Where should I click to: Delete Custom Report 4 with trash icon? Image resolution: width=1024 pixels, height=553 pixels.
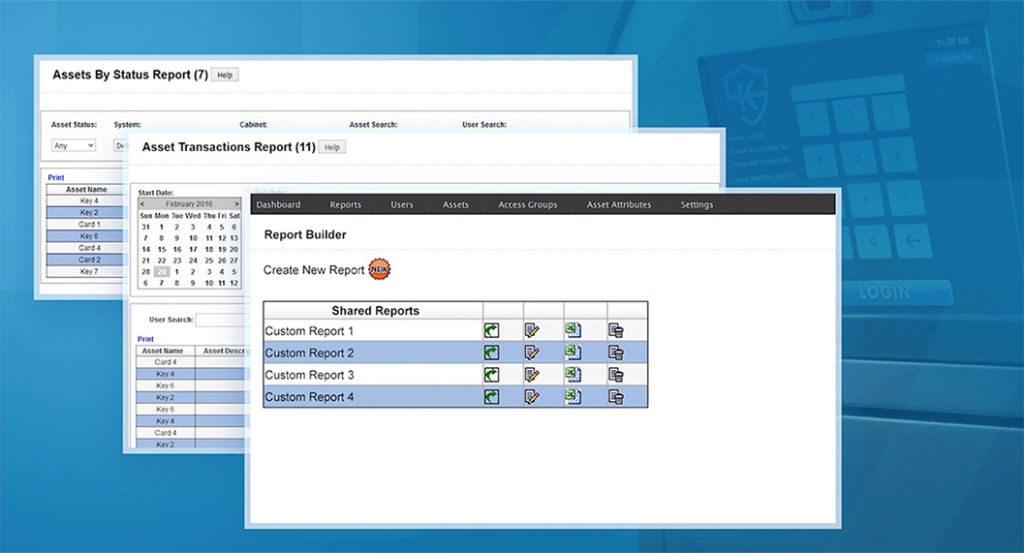pyautogui.click(x=616, y=397)
